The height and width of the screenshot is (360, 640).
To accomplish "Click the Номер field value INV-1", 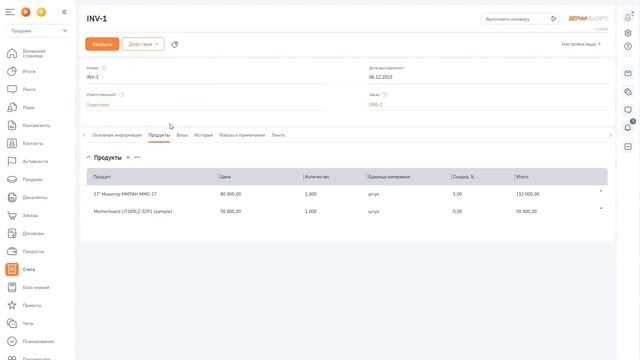I will coord(206,77).
